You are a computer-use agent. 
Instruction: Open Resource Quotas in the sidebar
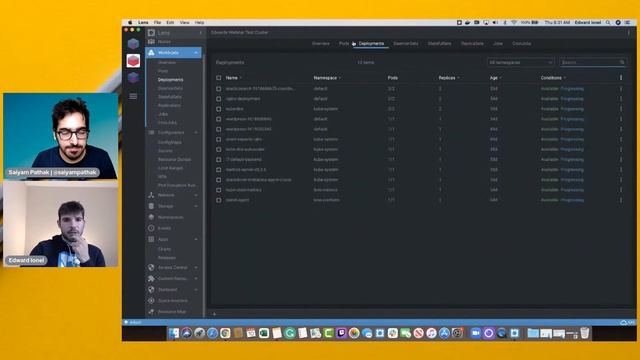tap(174, 159)
